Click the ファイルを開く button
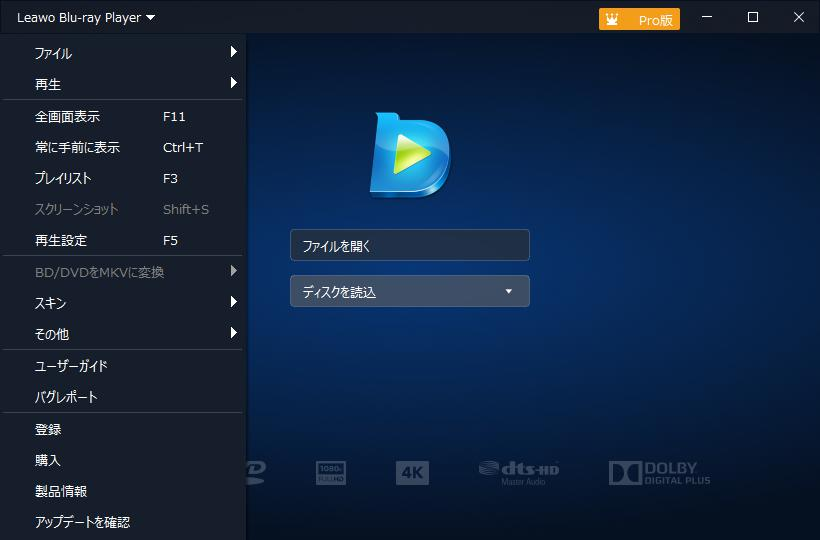820x540 pixels. 409,245
